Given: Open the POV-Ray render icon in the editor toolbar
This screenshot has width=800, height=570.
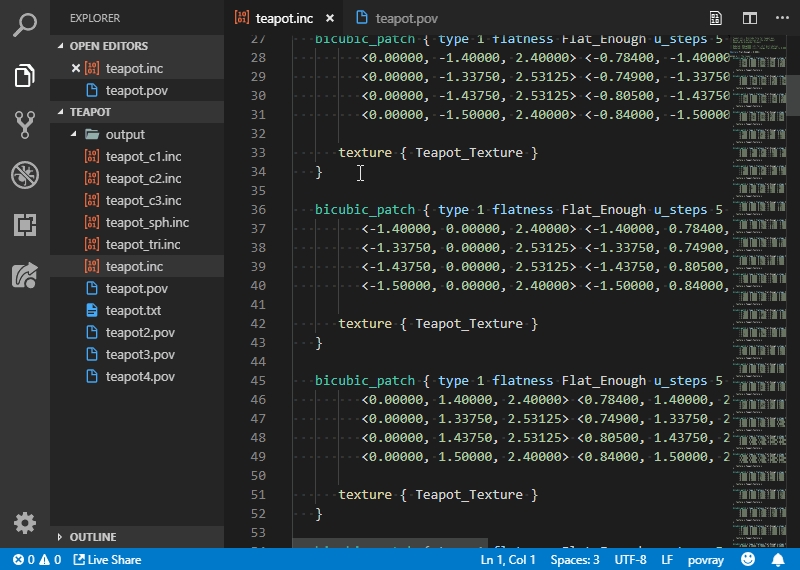Looking at the screenshot, I should [716, 18].
